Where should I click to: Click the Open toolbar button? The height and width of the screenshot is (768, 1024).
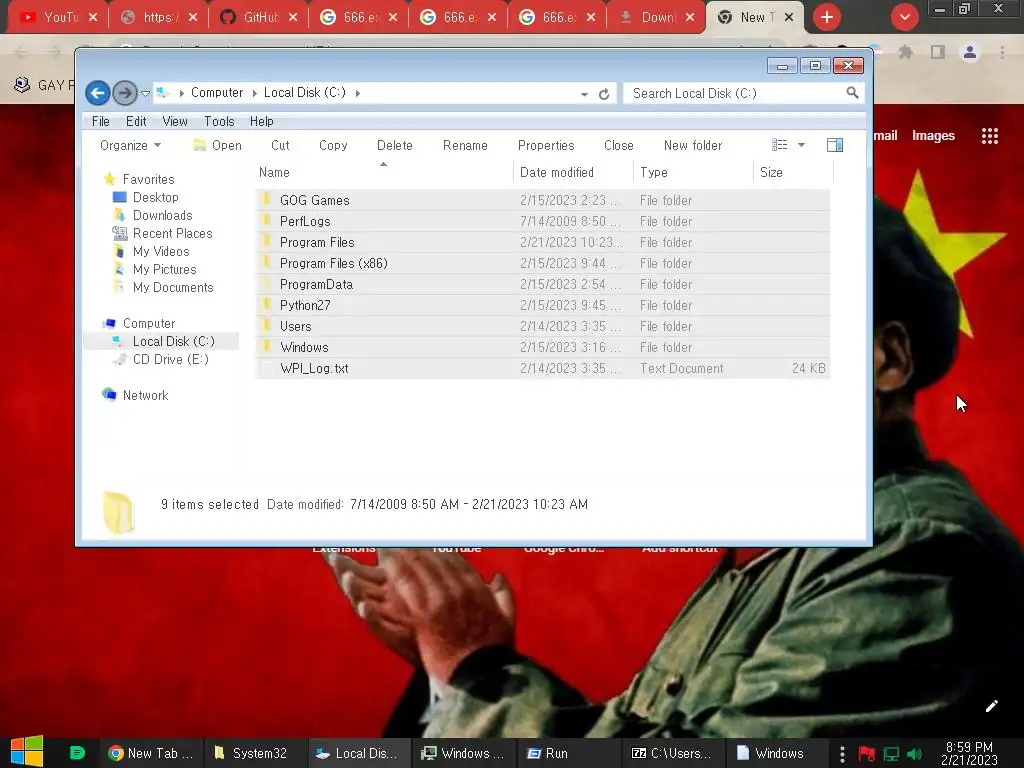(x=217, y=145)
